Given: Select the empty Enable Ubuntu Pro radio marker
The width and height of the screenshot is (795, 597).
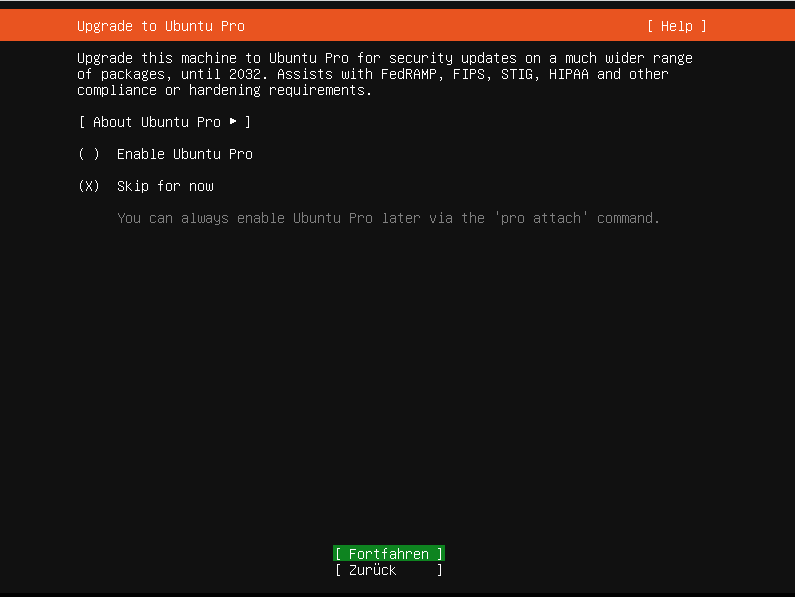Looking at the screenshot, I should 89,154.
